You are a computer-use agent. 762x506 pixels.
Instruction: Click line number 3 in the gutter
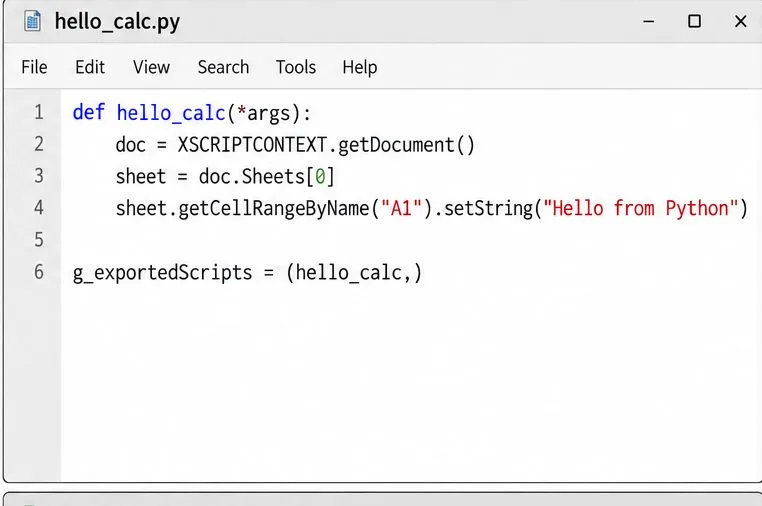click(x=39, y=176)
